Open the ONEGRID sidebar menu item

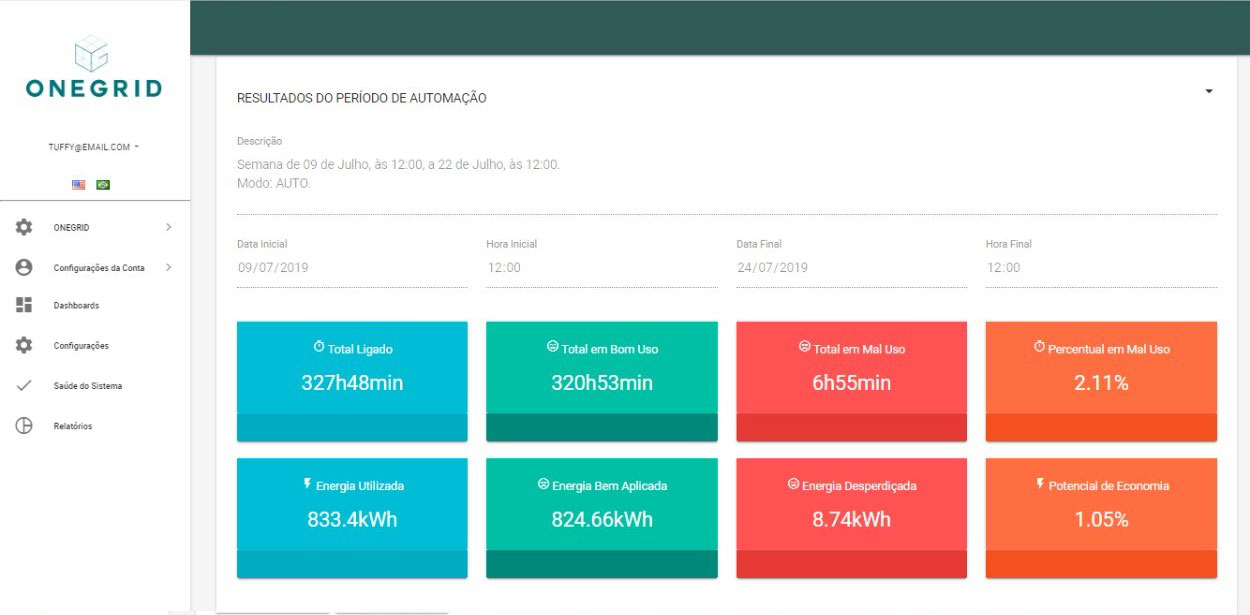[95, 228]
